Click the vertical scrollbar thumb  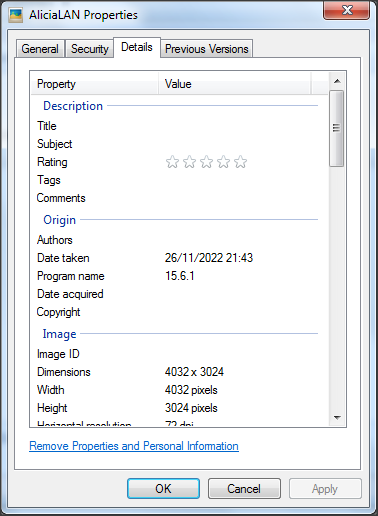[337, 128]
